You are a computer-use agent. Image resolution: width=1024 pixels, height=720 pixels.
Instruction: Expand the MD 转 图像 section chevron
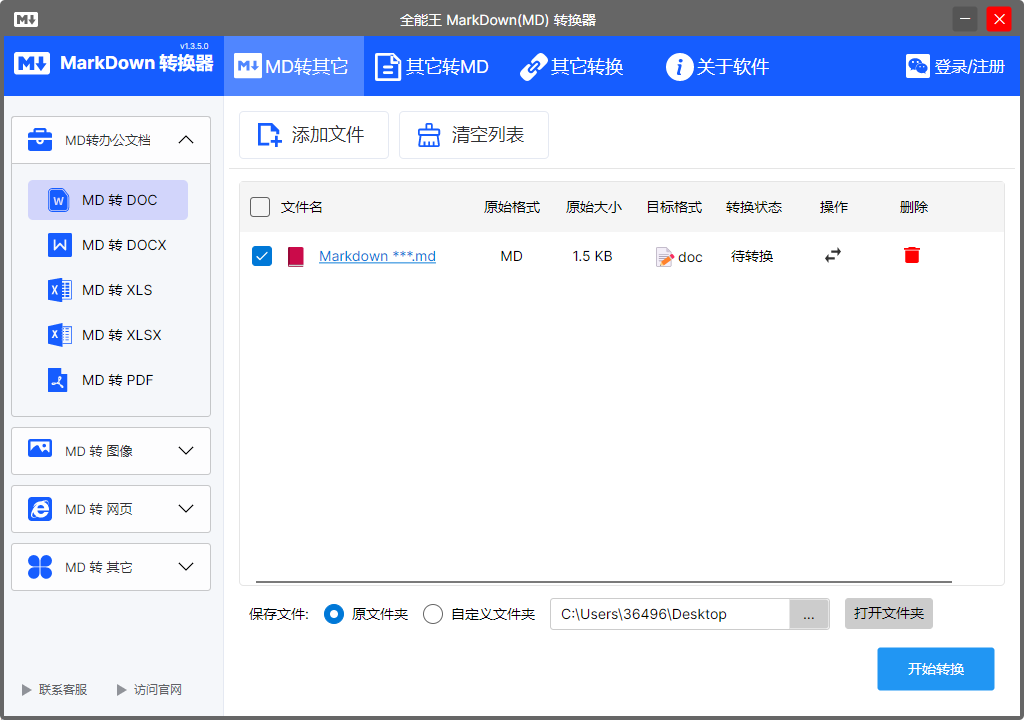186,451
